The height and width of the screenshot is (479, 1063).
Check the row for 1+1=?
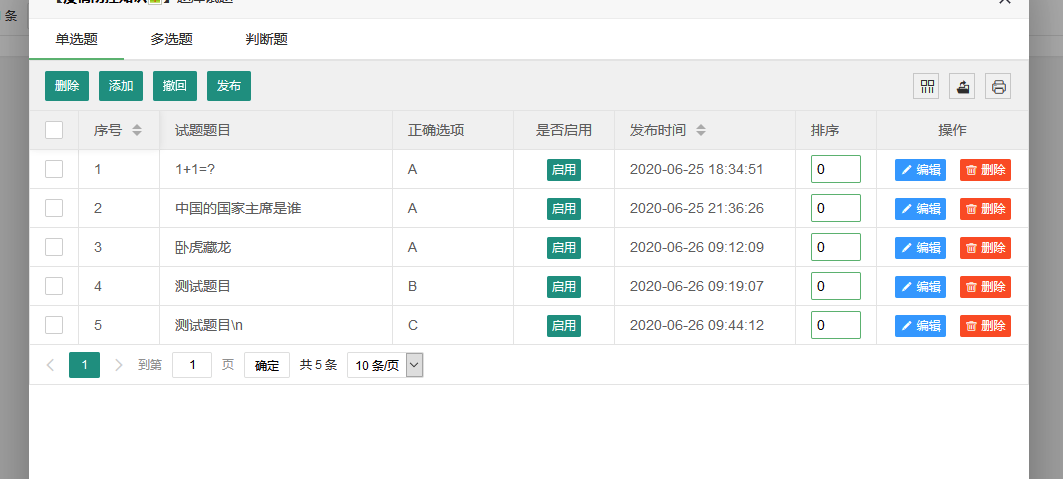click(54, 169)
